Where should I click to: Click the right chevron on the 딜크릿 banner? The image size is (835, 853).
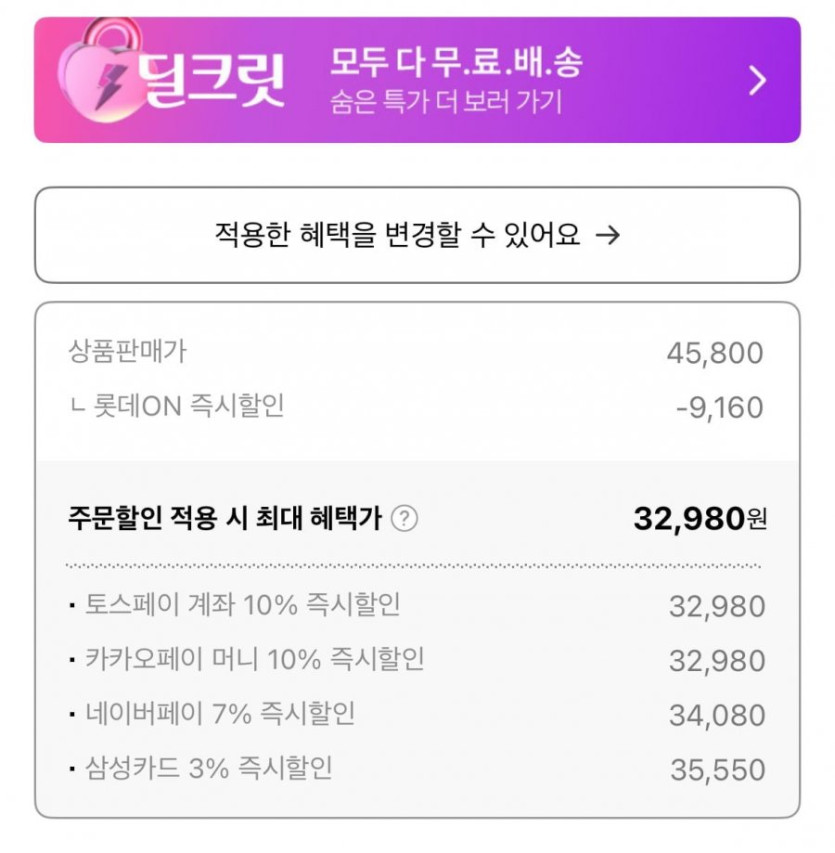[x=757, y=80]
